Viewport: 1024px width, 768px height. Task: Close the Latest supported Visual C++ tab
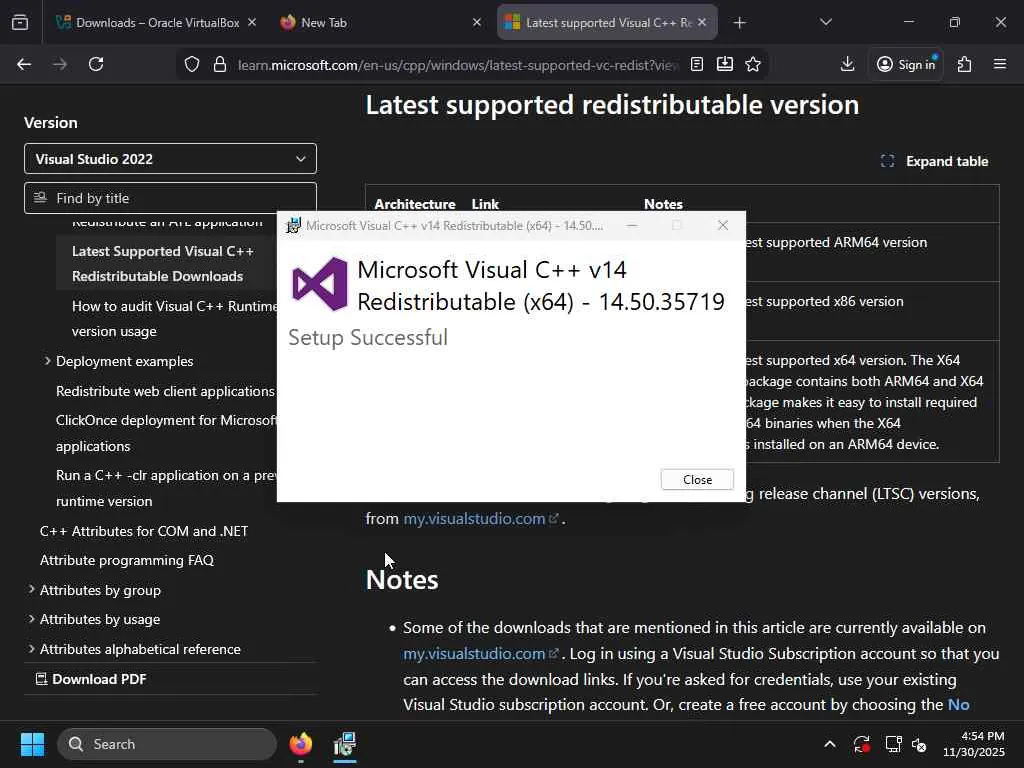pos(702,22)
